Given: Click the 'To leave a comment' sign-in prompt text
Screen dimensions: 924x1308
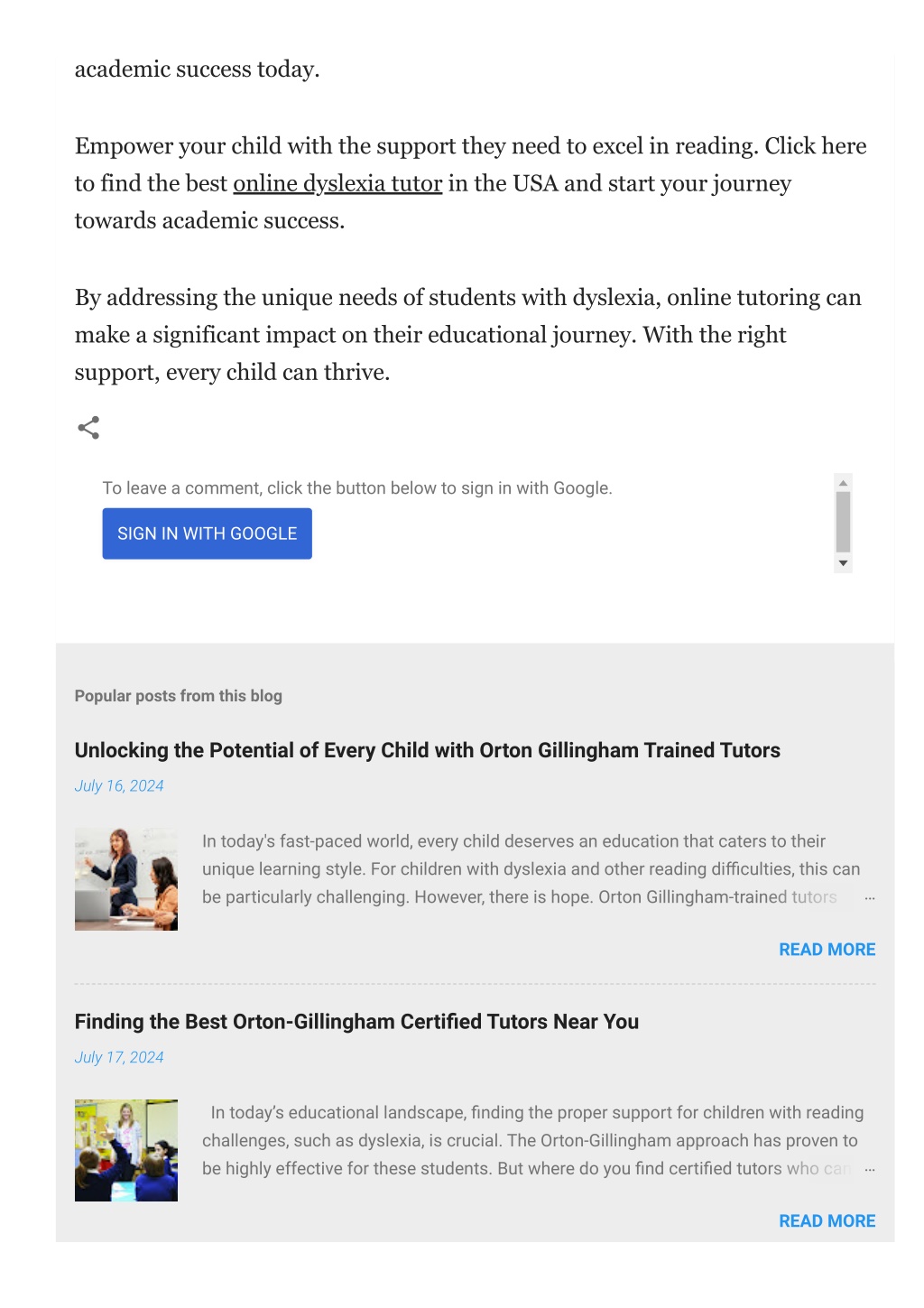Looking at the screenshot, I should [x=357, y=488].
